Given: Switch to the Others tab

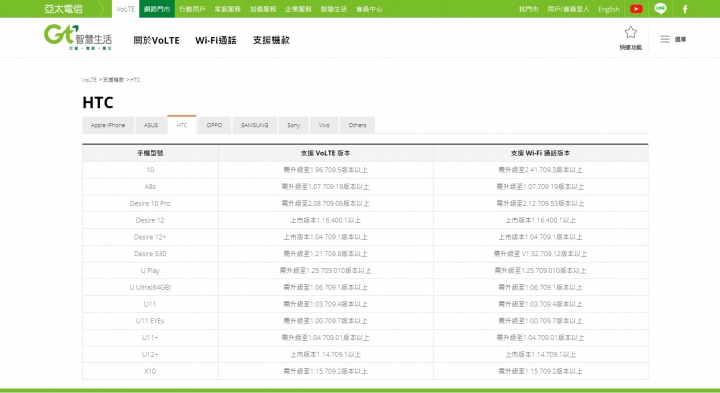Looking at the screenshot, I should tap(357, 125).
